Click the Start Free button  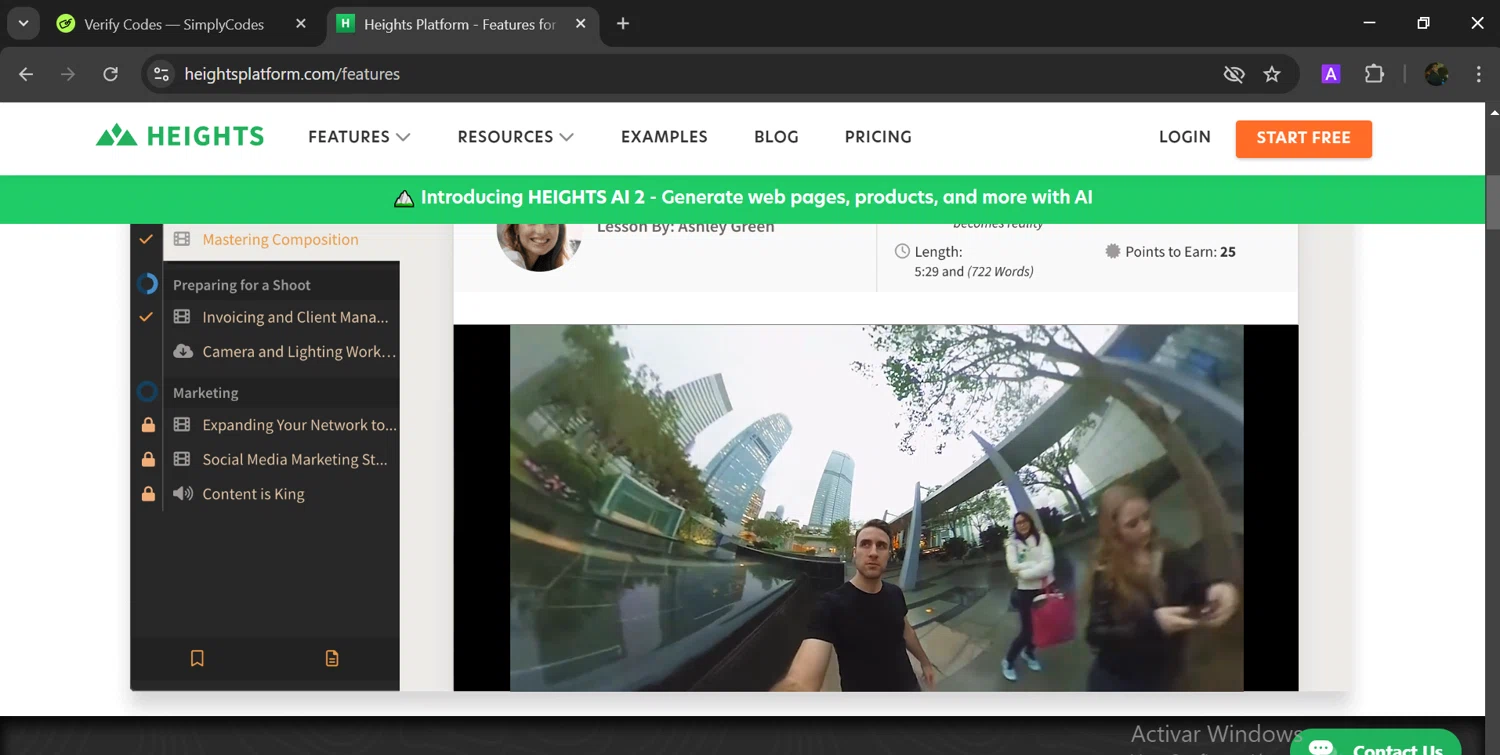[1303, 138]
